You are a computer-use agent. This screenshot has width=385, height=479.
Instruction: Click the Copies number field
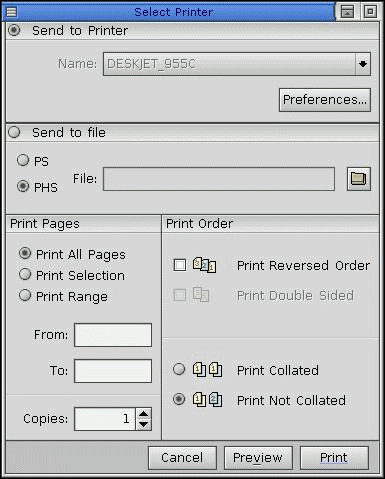pos(105,419)
